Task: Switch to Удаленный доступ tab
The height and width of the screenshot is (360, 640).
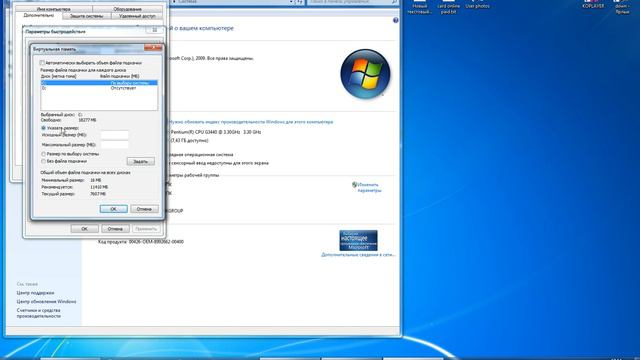Action: [137, 16]
